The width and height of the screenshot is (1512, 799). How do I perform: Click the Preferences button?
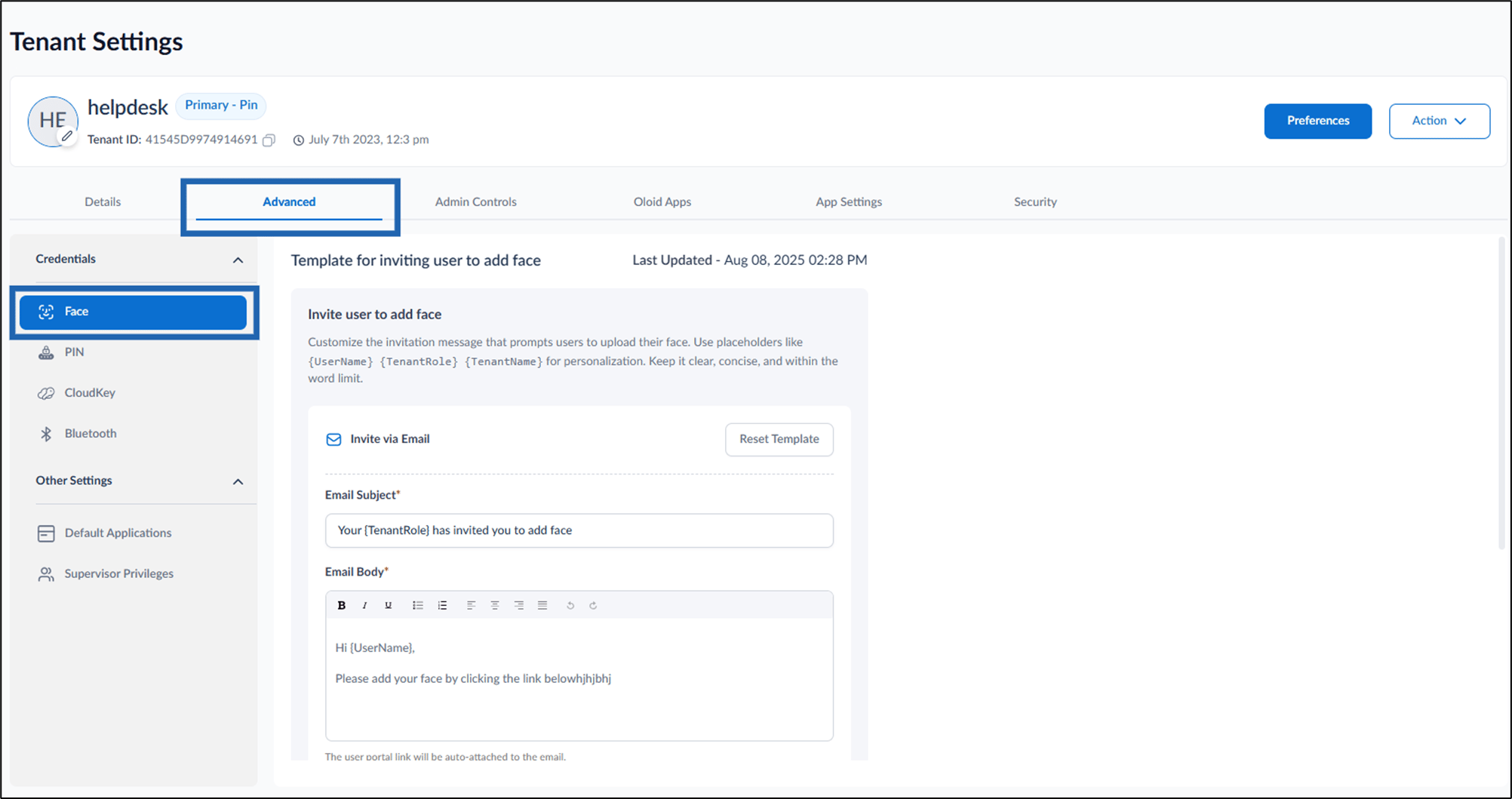(1317, 121)
